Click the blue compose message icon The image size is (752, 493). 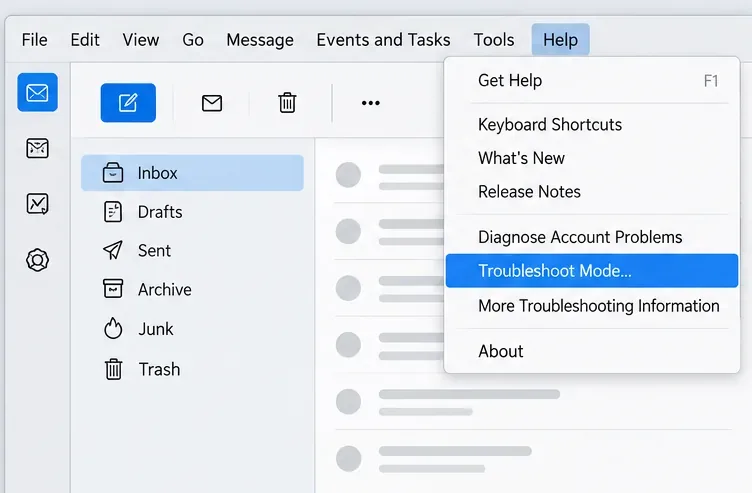pyautogui.click(x=128, y=103)
